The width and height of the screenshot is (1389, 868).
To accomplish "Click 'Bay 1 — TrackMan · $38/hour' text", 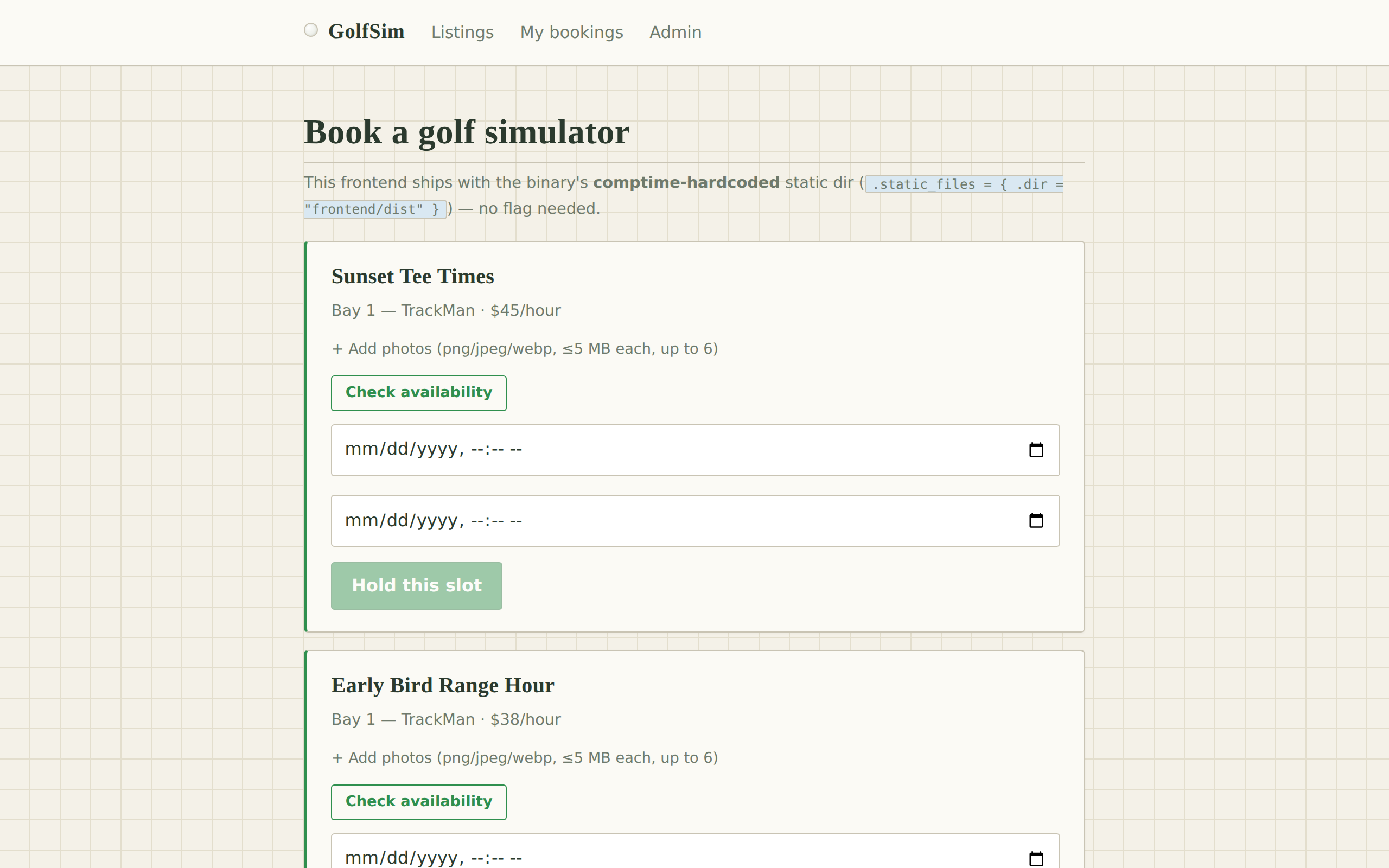I will (446, 719).
